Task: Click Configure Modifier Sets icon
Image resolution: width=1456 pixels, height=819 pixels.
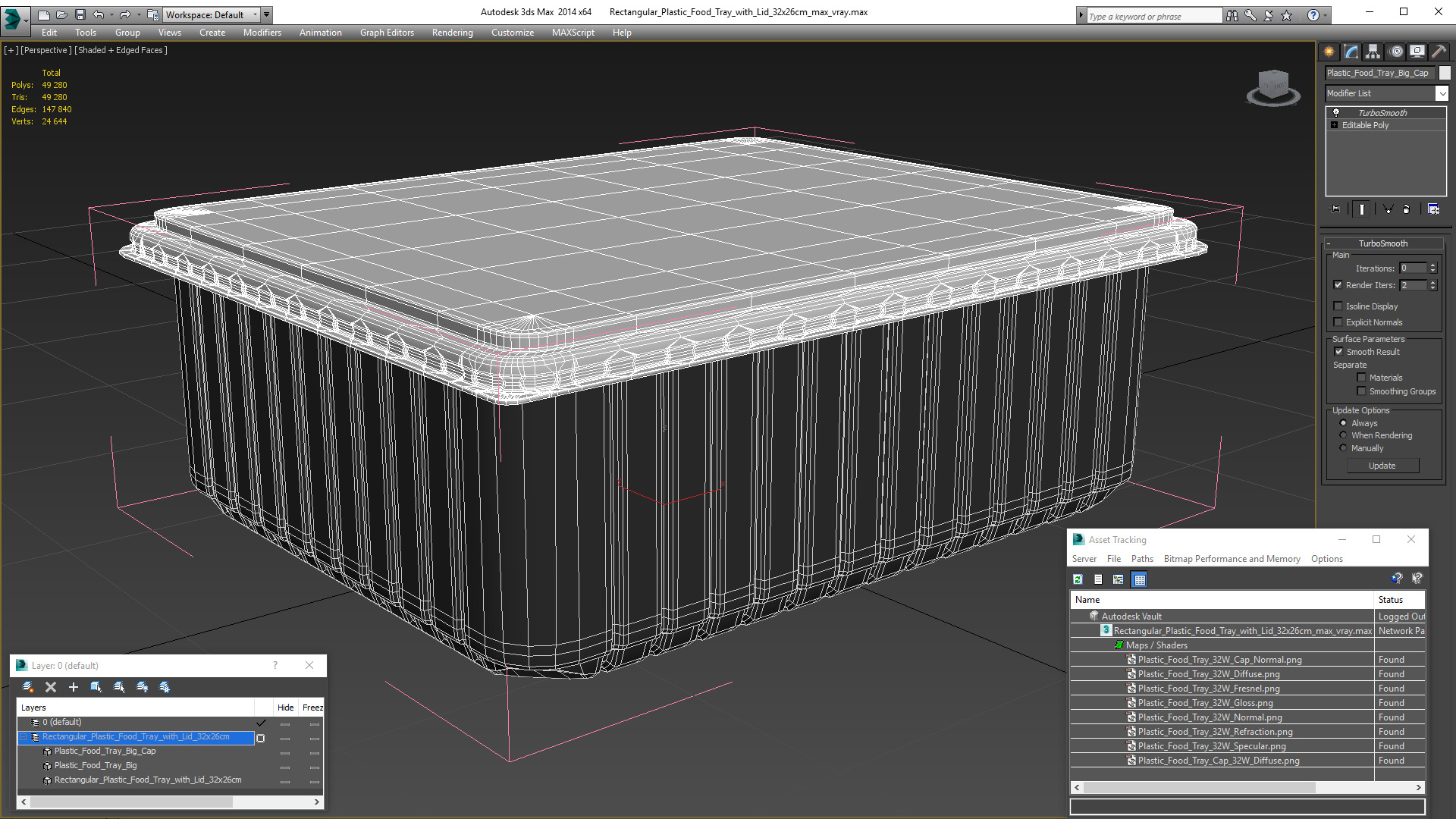Action: click(x=1433, y=209)
